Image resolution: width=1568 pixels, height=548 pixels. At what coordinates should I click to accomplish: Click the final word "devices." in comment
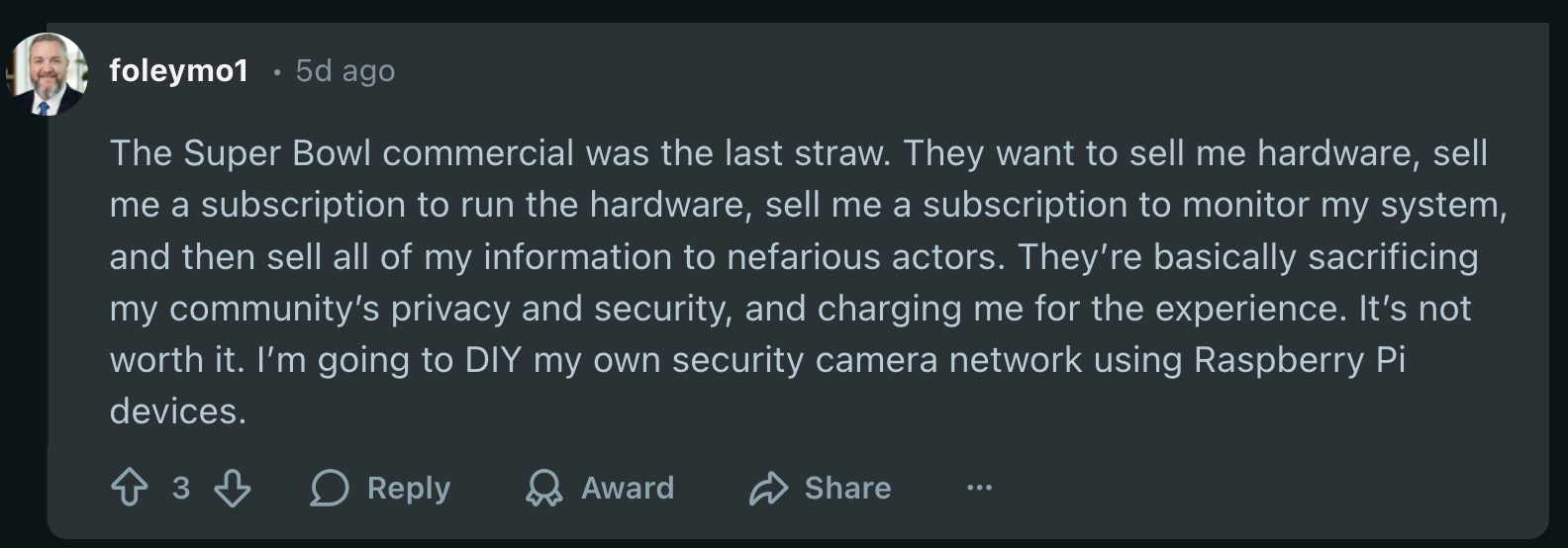(x=177, y=411)
